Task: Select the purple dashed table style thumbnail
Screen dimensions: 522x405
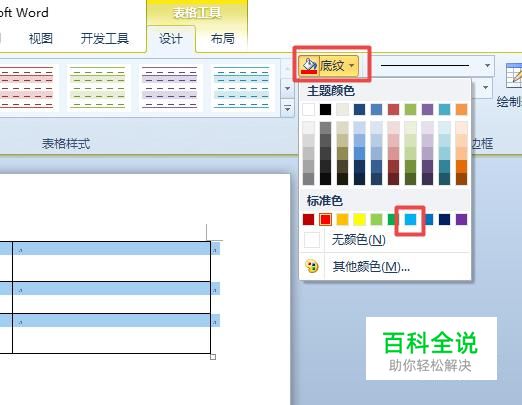Action: pos(169,87)
